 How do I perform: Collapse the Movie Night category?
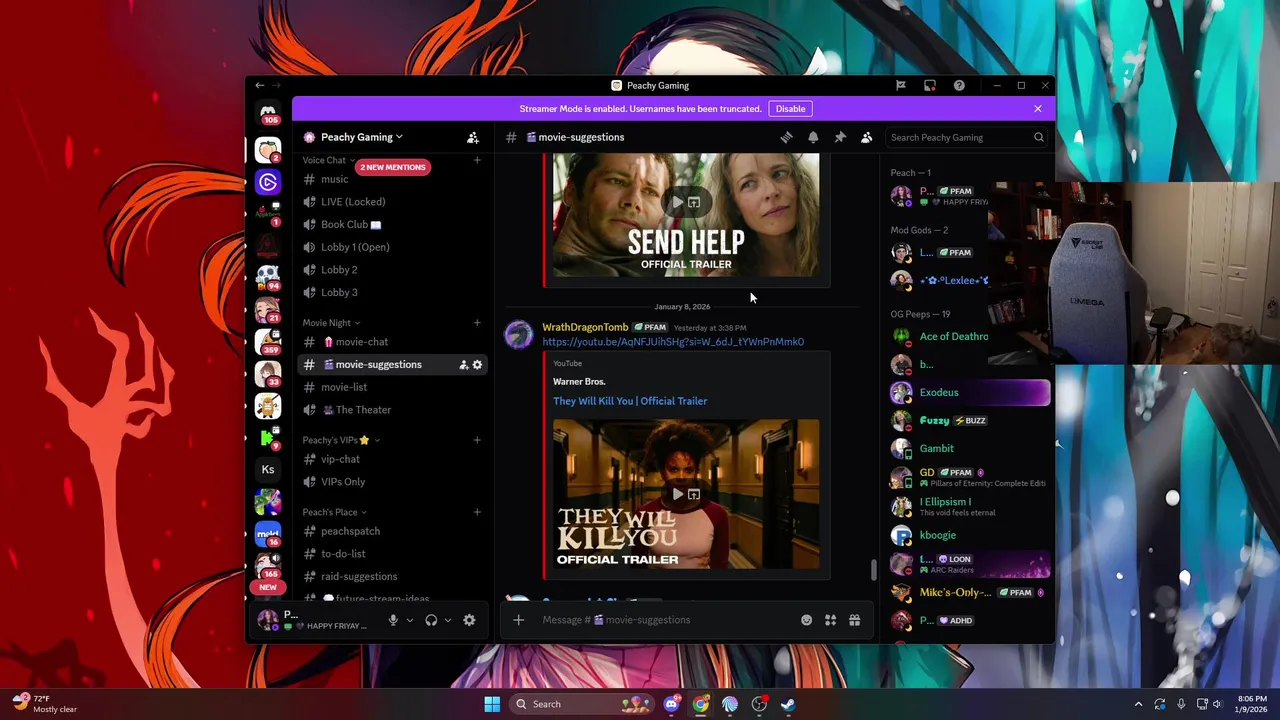pyautogui.click(x=331, y=323)
